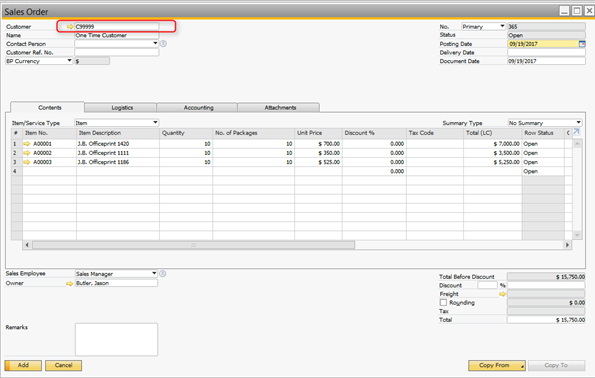Open the BP Currency dropdown
The height and width of the screenshot is (378, 595).
tap(69, 61)
